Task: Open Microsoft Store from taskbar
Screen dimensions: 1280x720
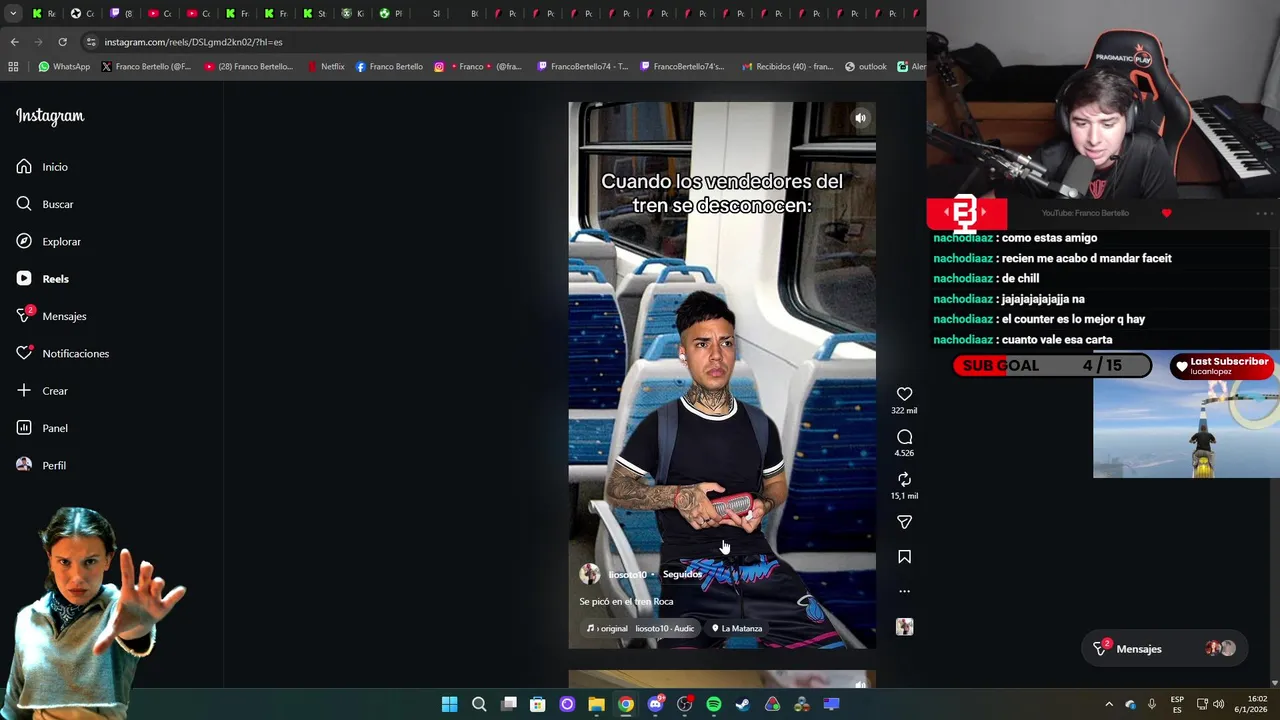Action: tap(538, 704)
